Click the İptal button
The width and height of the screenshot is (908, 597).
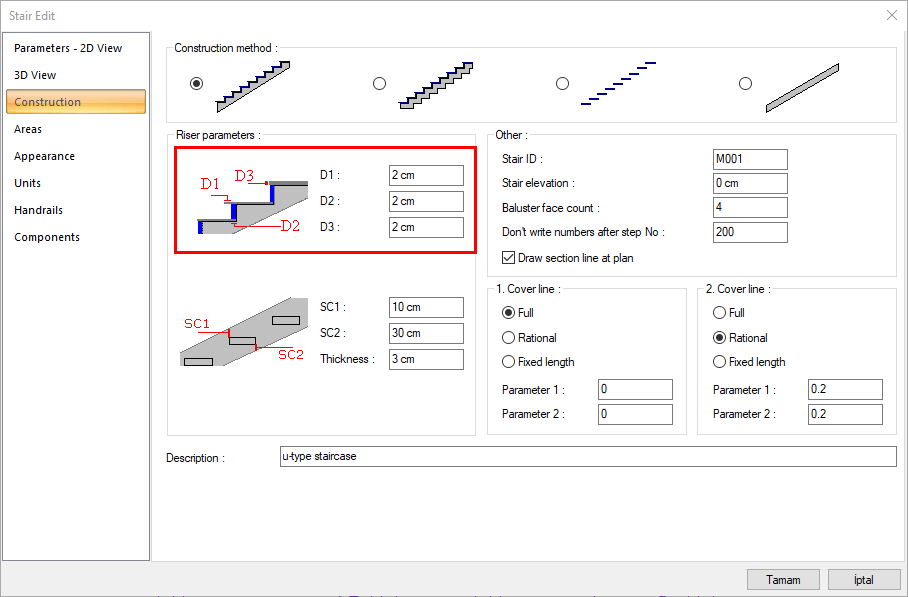pyautogui.click(x=863, y=580)
